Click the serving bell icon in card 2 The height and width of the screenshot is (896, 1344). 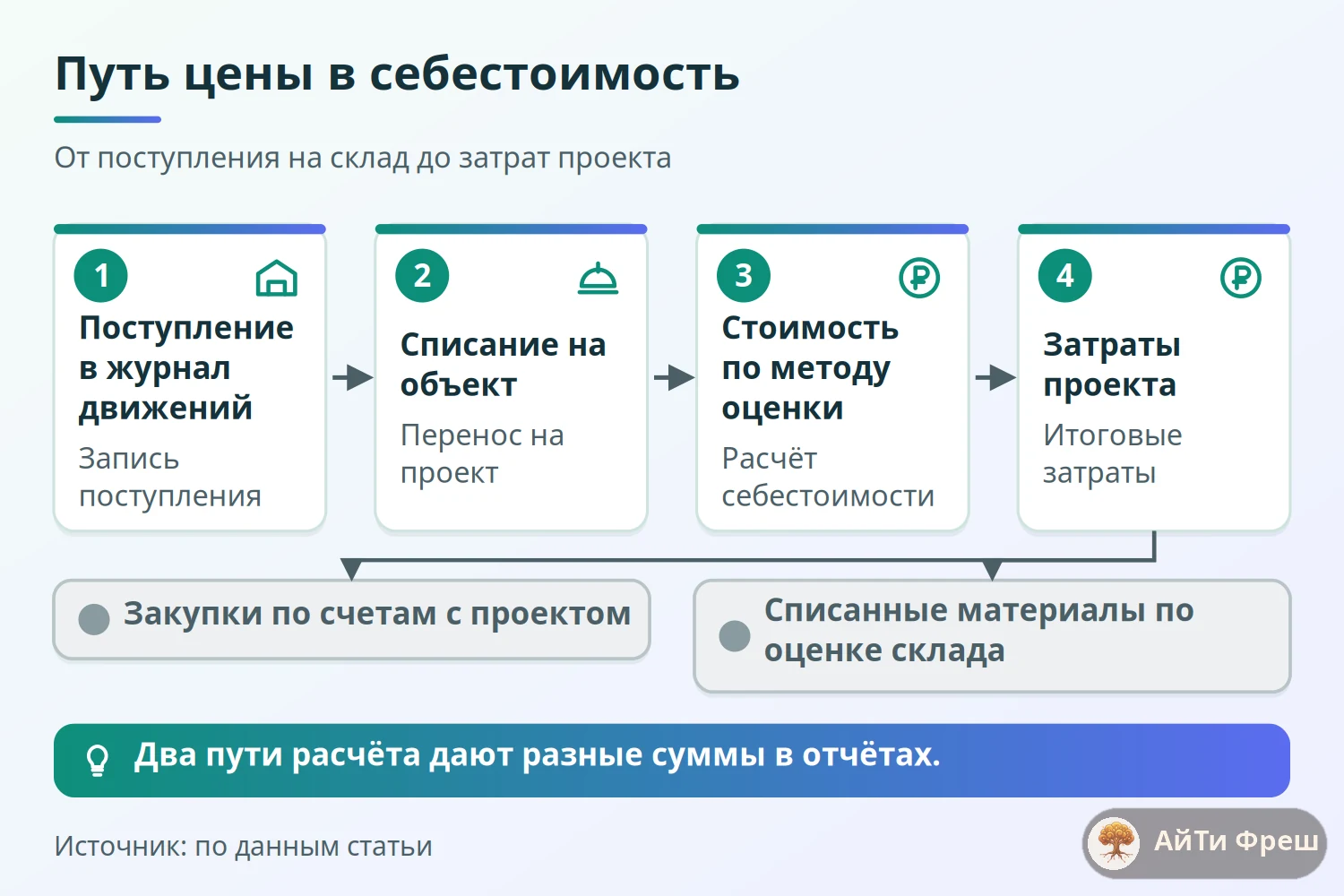coord(598,278)
